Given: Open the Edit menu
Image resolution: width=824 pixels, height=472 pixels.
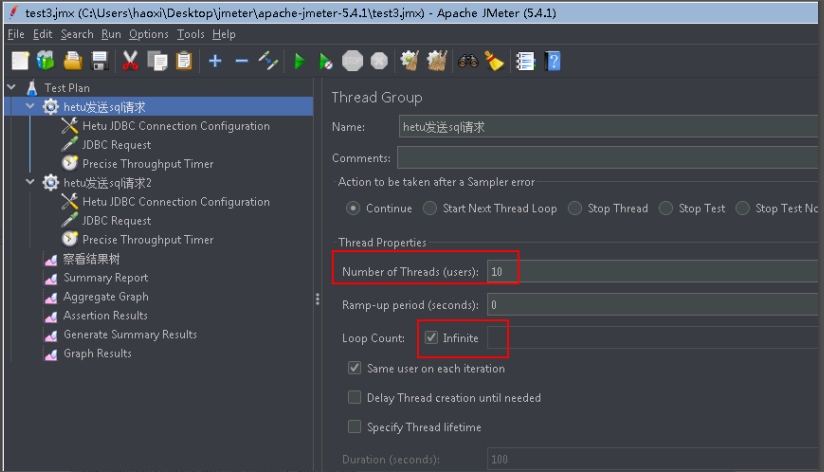Looking at the screenshot, I should (x=42, y=34).
